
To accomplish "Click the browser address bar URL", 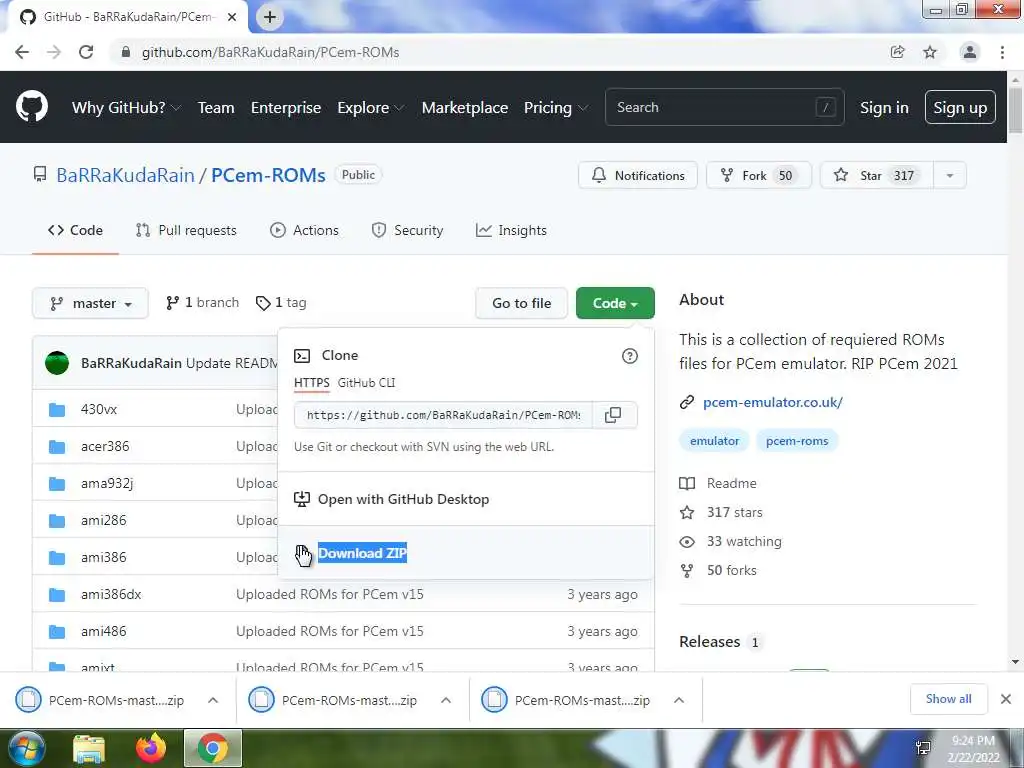I will coord(270,52).
